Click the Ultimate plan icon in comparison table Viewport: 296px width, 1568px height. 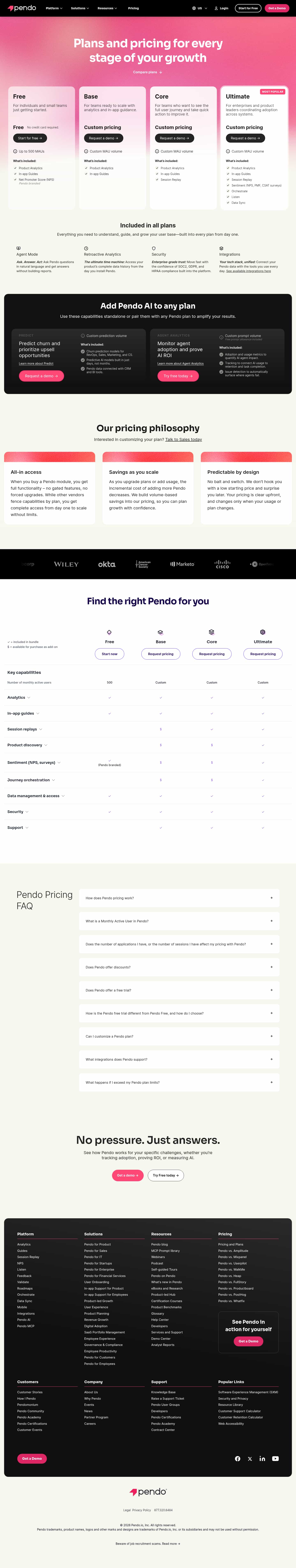(262, 632)
